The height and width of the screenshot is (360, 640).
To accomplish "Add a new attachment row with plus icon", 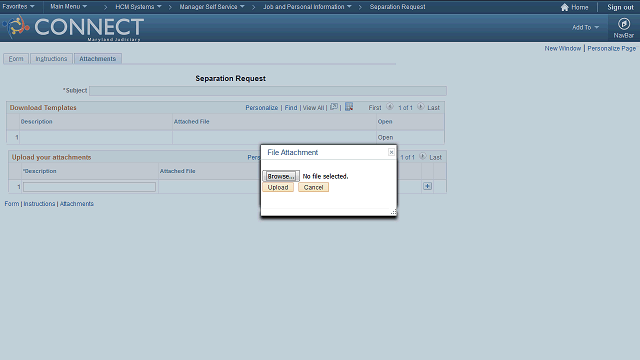I will pyautogui.click(x=427, y=186).
